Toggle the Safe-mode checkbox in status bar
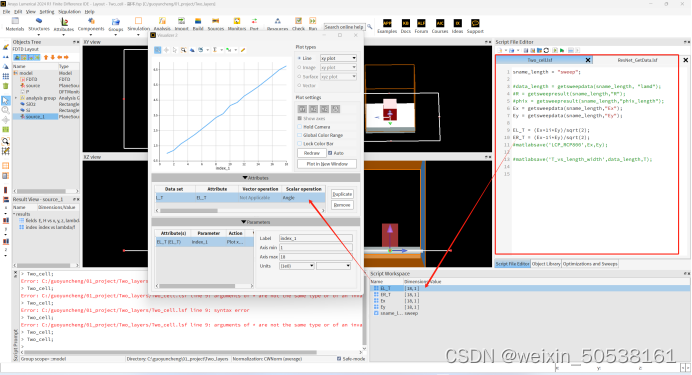Screen dimensions: 692x375 pos(339,359)
